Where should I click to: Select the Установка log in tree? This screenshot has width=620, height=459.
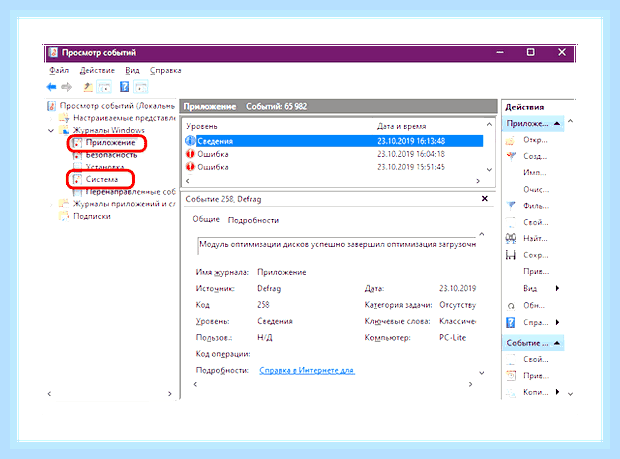pyautogui.click(x=105, y=167)
